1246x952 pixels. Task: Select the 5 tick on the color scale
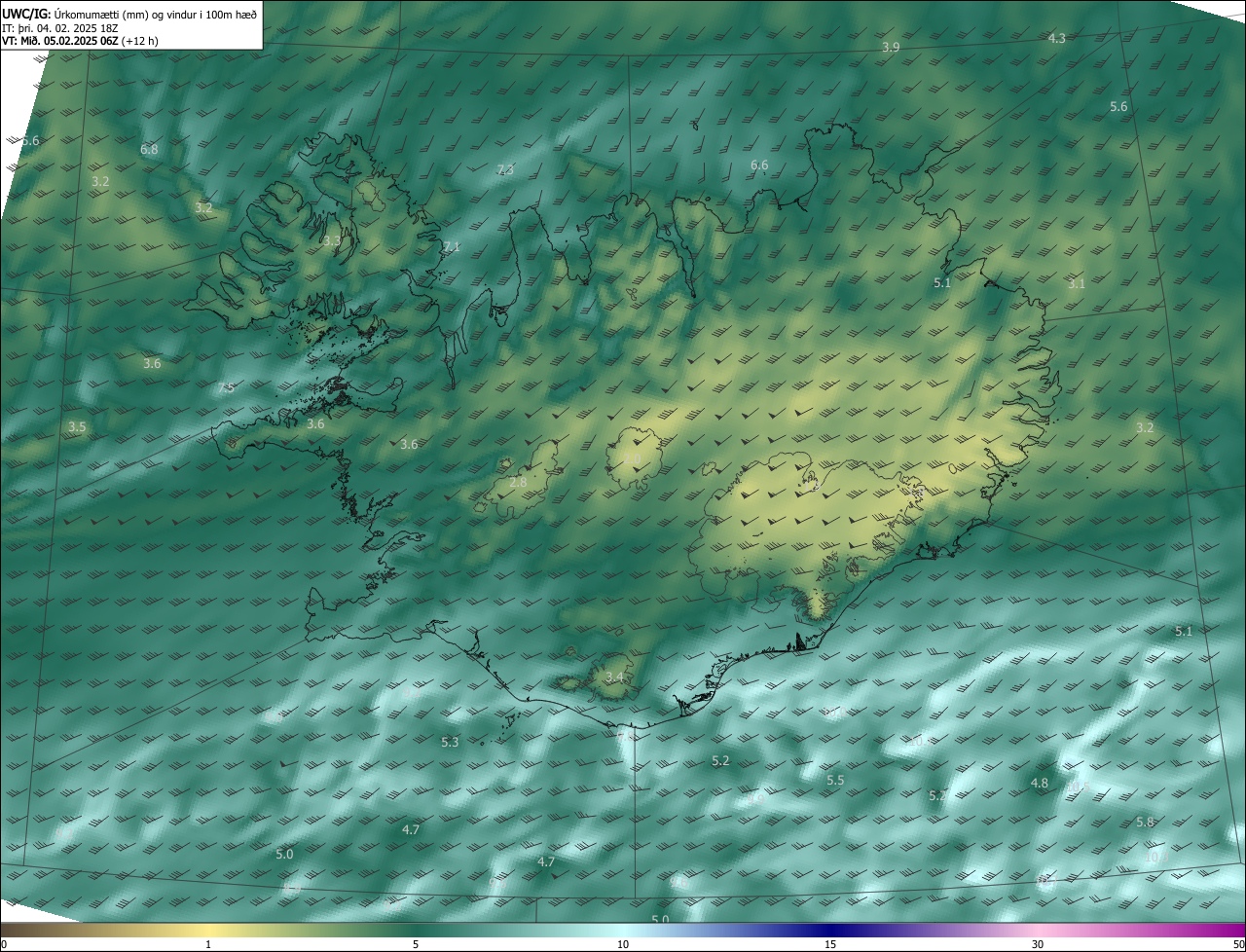coord(416,945)
